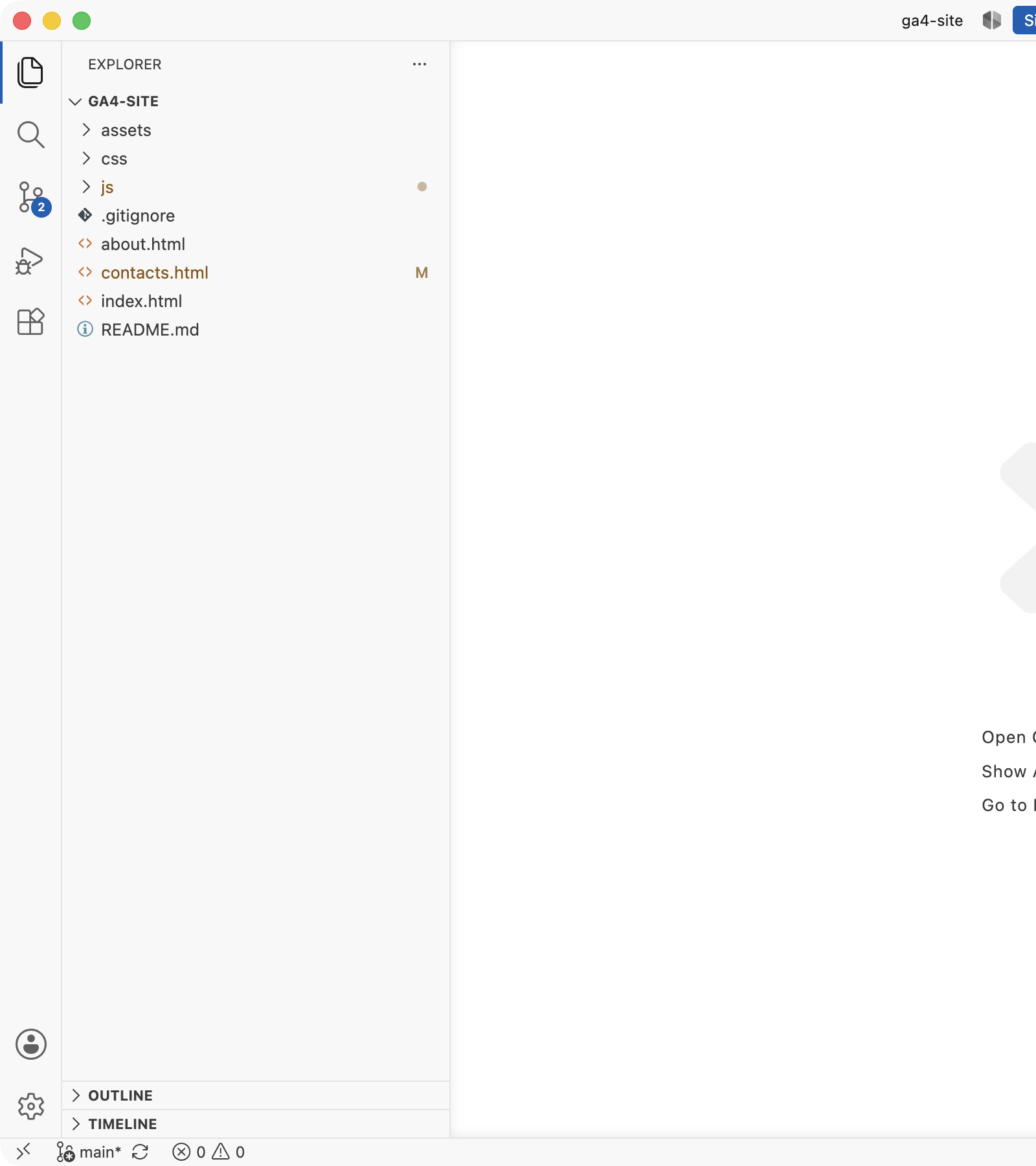Screen dimensions: 1036x1166
Task: Expand the css folder
Action: pos(256,159)
